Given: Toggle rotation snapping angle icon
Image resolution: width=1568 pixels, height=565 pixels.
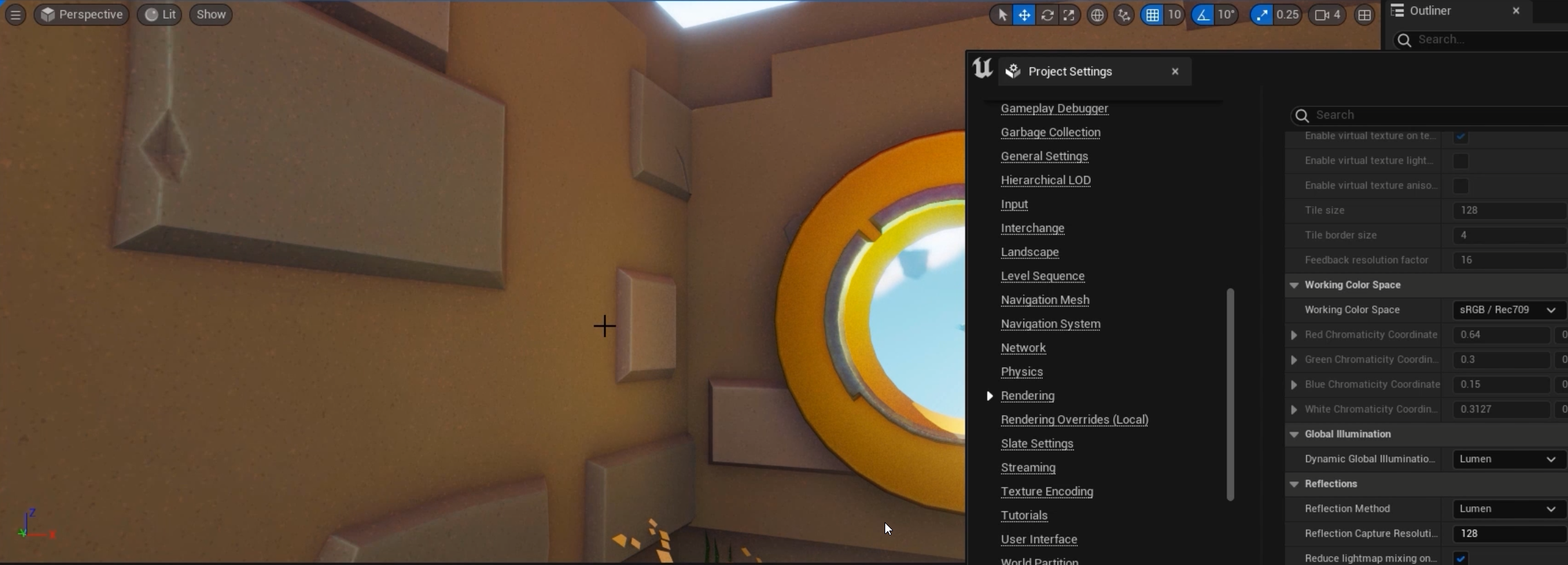Looking at the screenshot, I should coord(1203,15).
